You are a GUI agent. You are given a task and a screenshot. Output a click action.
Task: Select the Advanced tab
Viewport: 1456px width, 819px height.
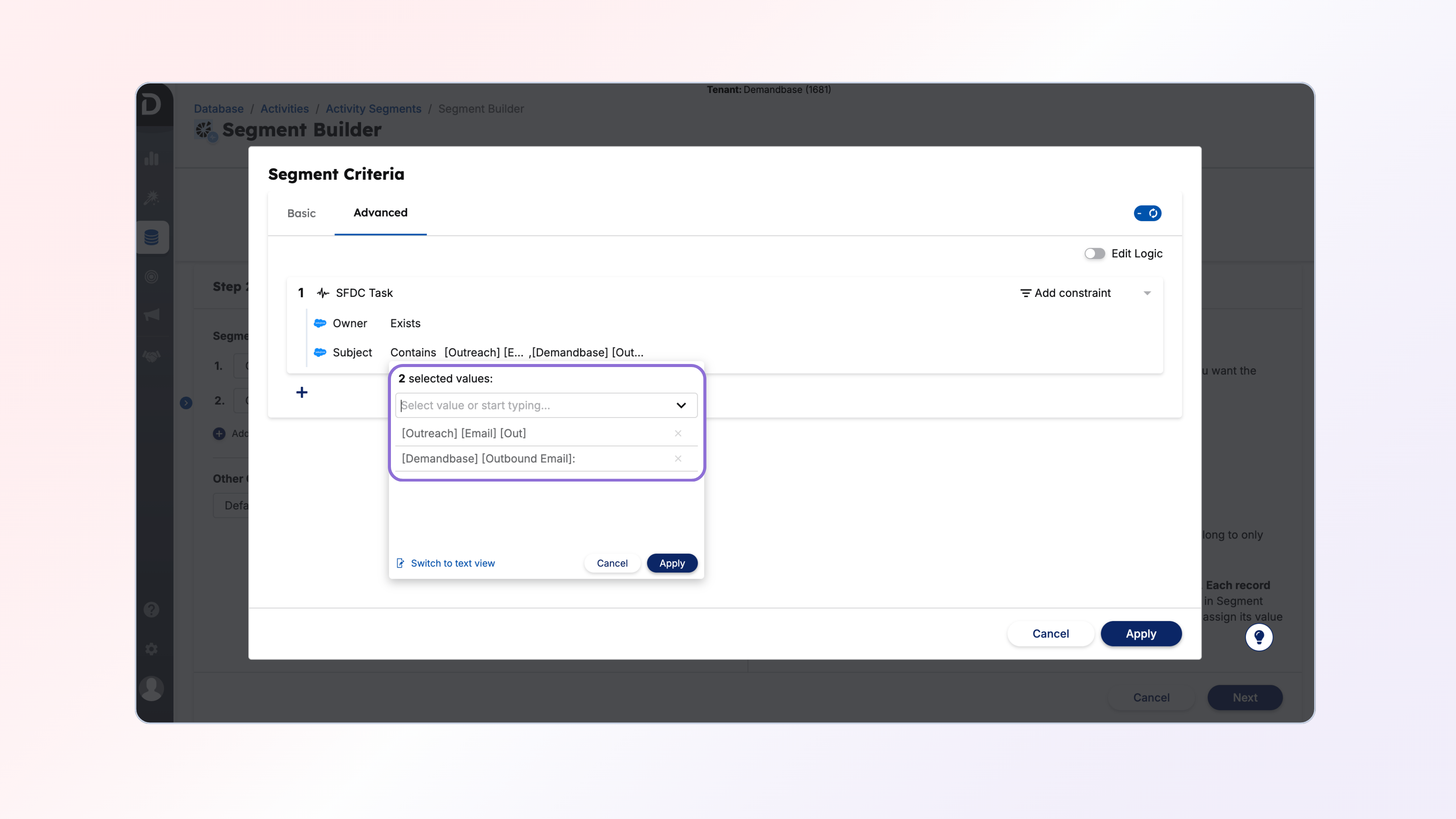coord(380,212)
